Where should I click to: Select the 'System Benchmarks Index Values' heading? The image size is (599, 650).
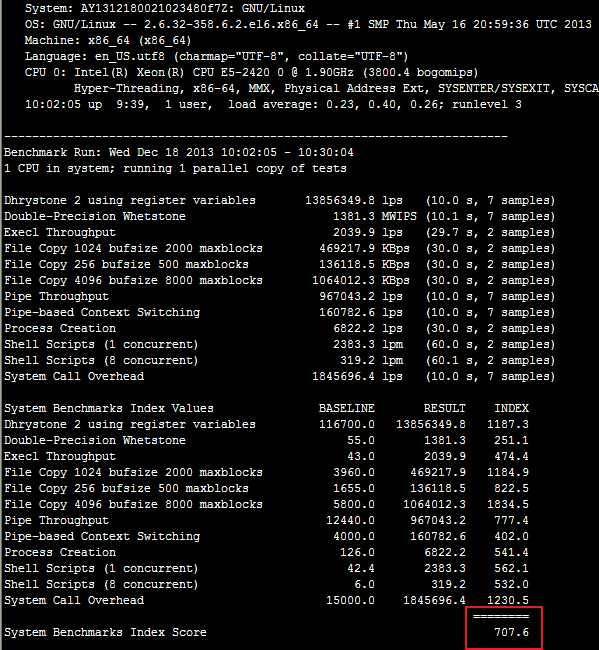109,408
